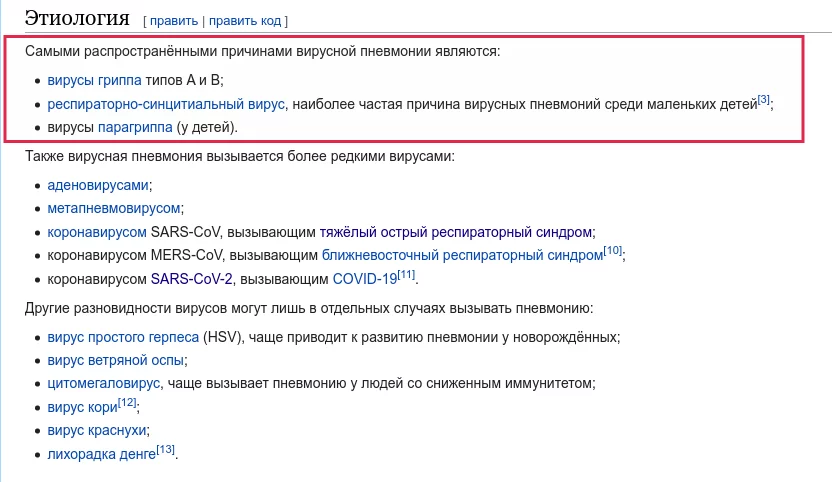This screenshot has height=482, width=832.
Task: Follow the 'метапневмовирусом' link
Action: tap(114, 208)
